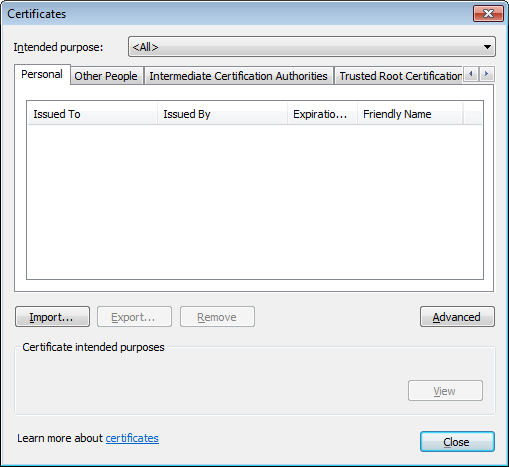Open the certificates help link
This screenshot has height=467, width=509.
coord(132,438)
